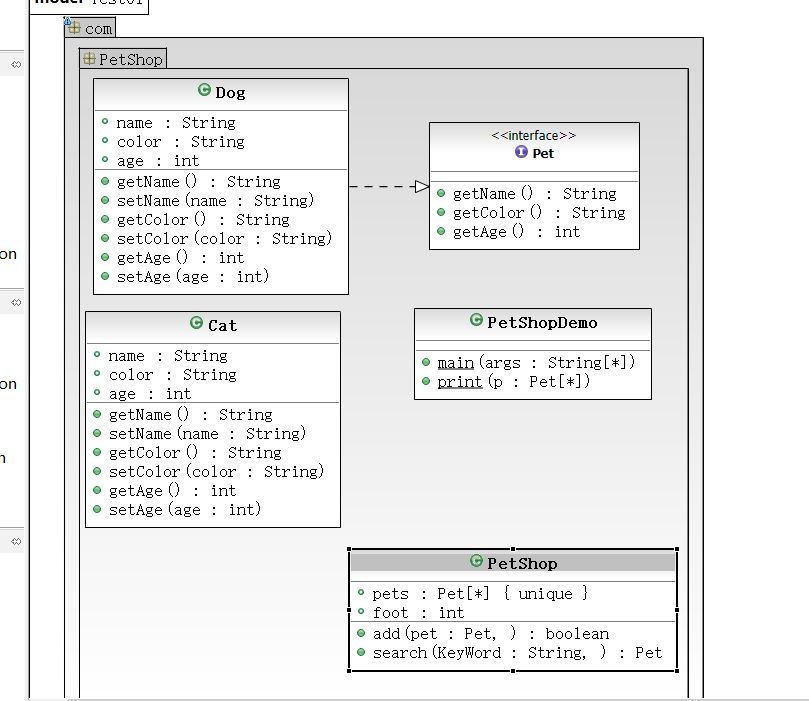Click the bottom-left resize handle of PetShop class
Image resolution: width=809 pixels, height=701 pixels.
[349, 671]
